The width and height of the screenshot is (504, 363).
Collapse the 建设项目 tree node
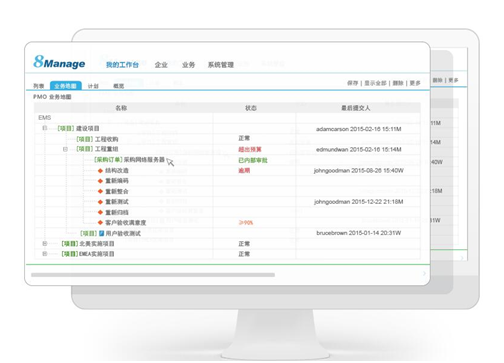point(45,128)
